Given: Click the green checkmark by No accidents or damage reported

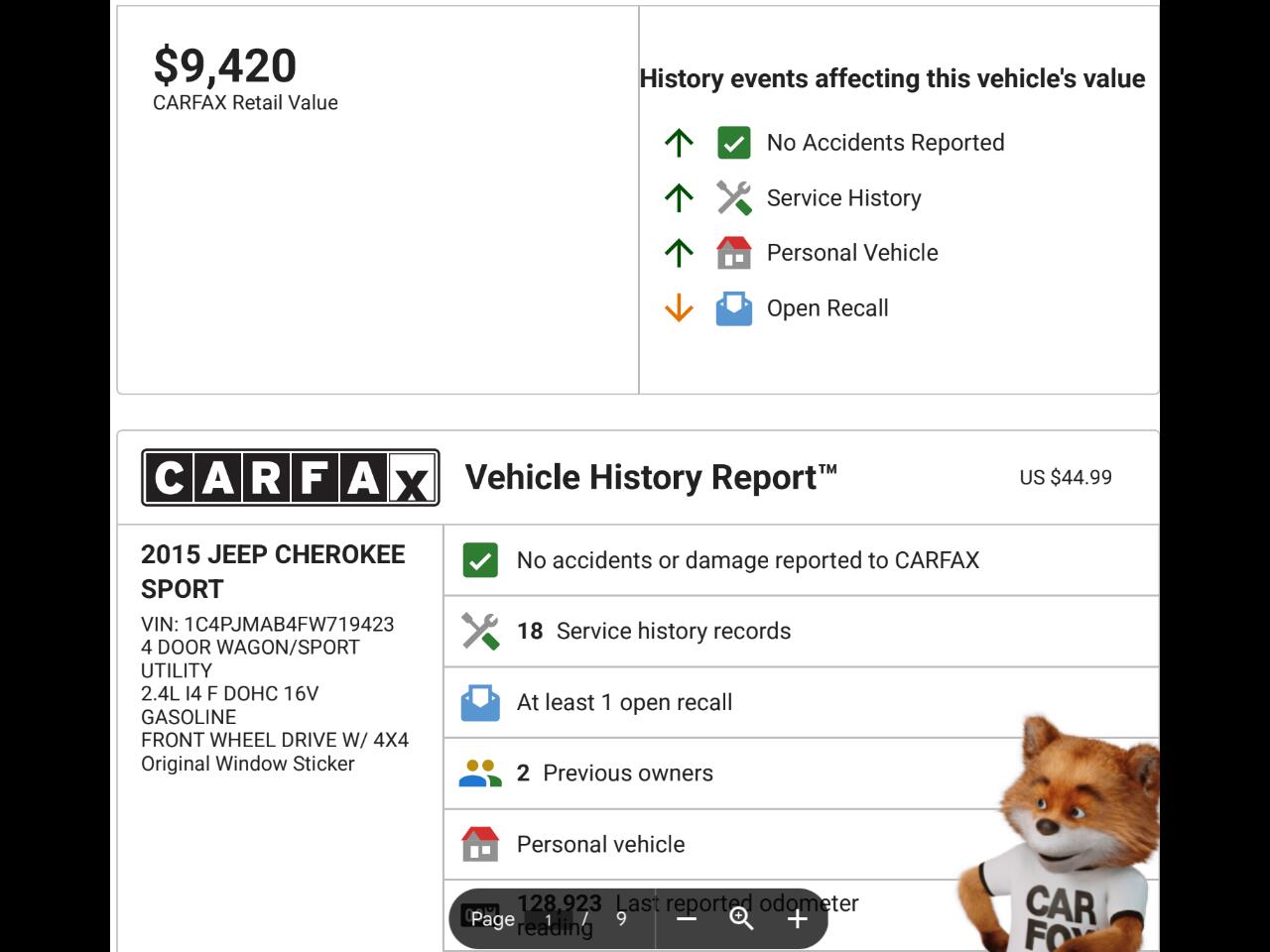Looking at the screenshot, I should point(480,560).
